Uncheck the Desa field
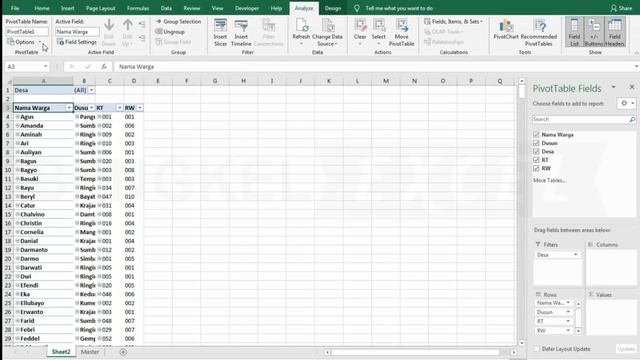 point(536,151)
